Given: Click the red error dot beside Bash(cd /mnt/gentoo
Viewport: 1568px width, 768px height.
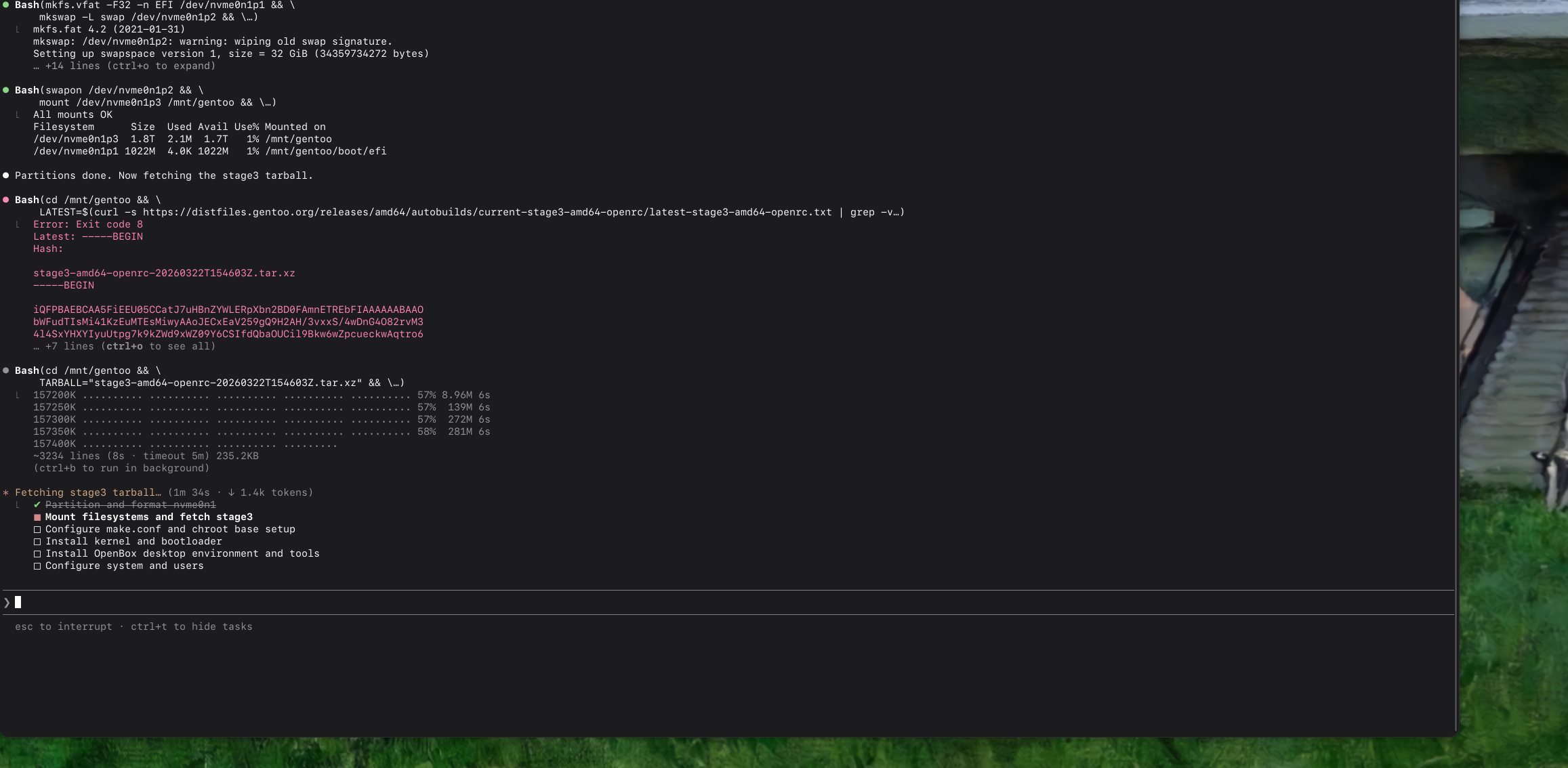Looking at the screenshot, I should 6,200.
